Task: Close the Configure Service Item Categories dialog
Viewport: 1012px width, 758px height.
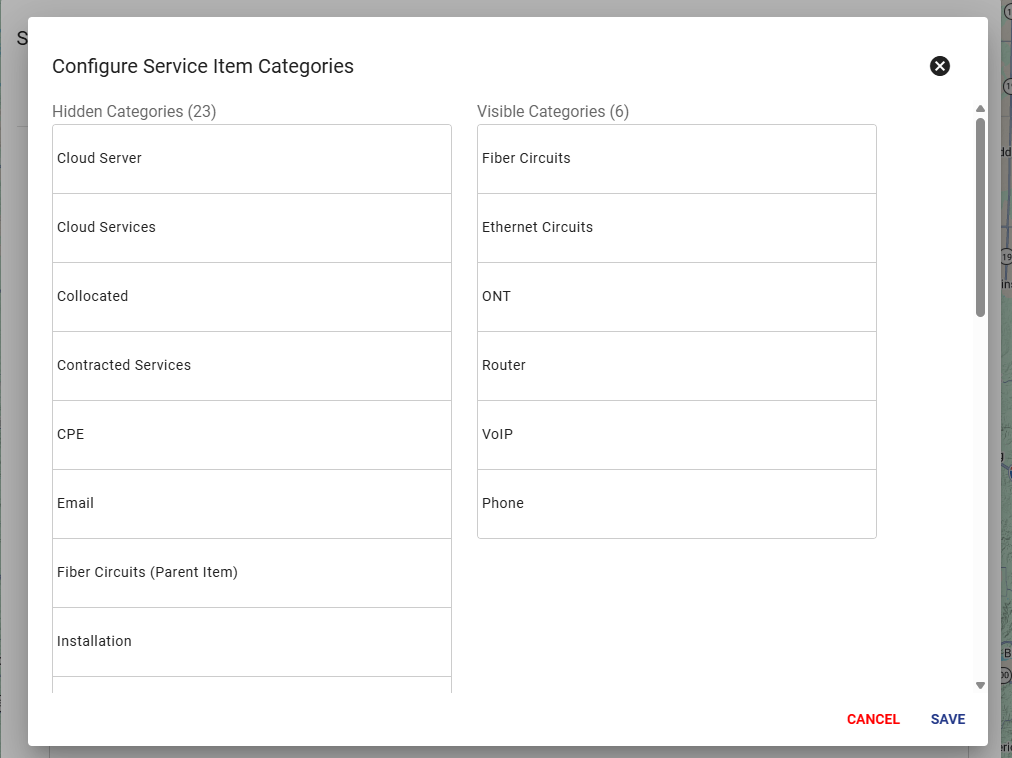Action: [x=940, y=66]
